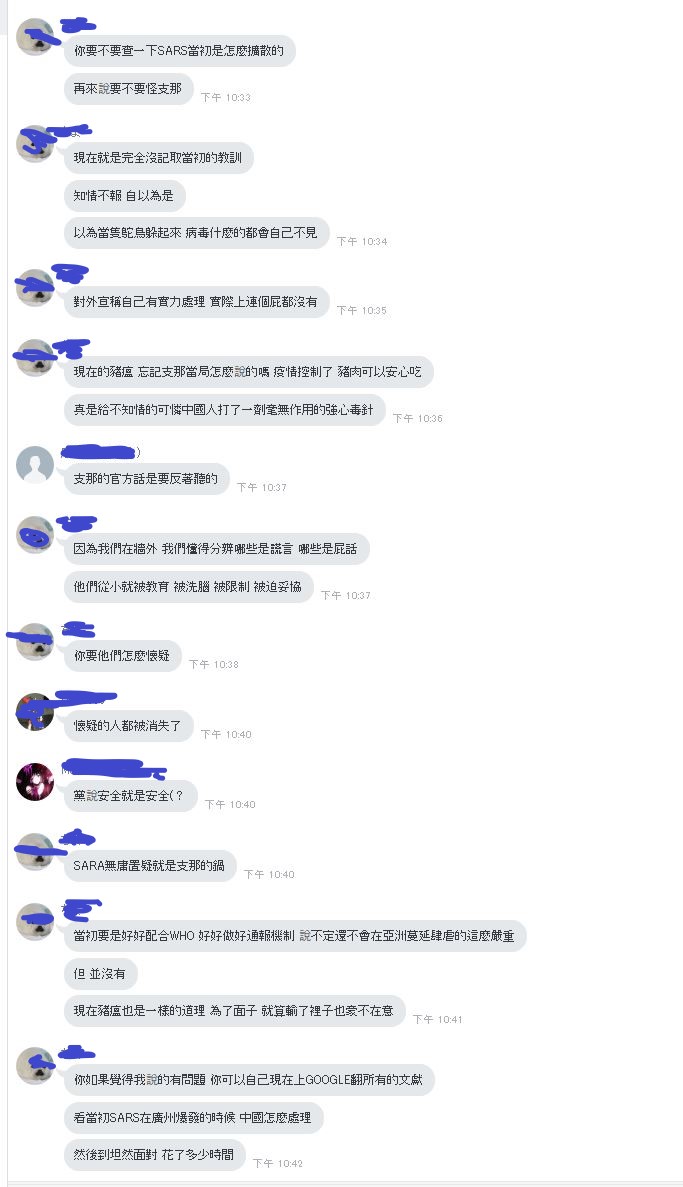Viewport: 683px width, 1187px height.
Task: Click the message about 配合WHO 通報機制
Action: [295, 936]
